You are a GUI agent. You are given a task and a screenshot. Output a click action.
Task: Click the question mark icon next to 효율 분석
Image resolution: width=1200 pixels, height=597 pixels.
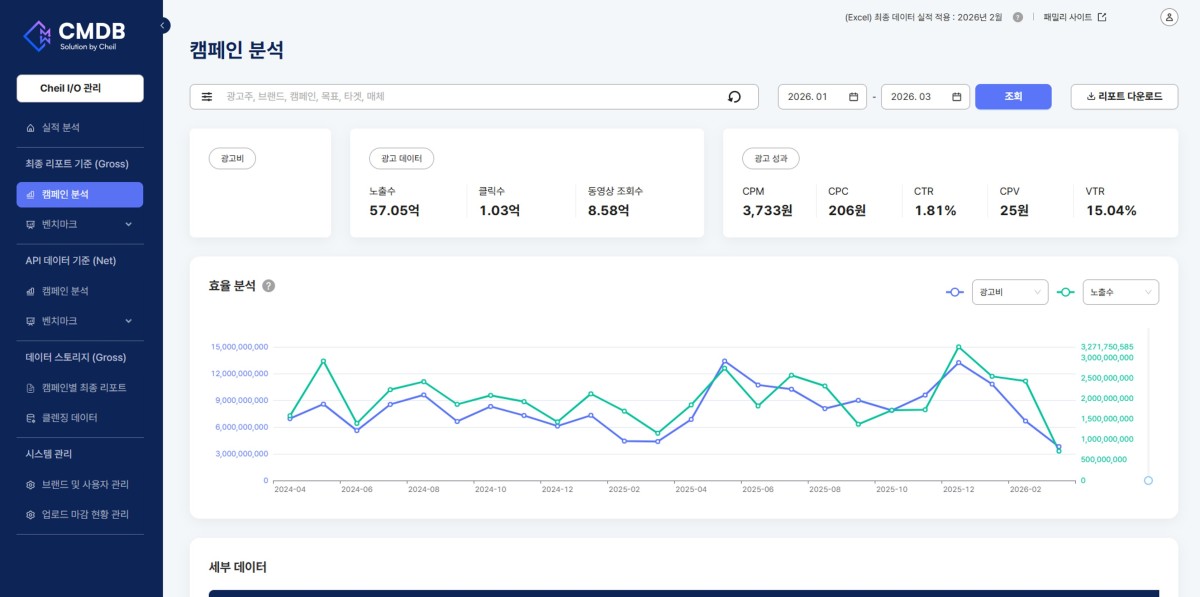(268, 286)
